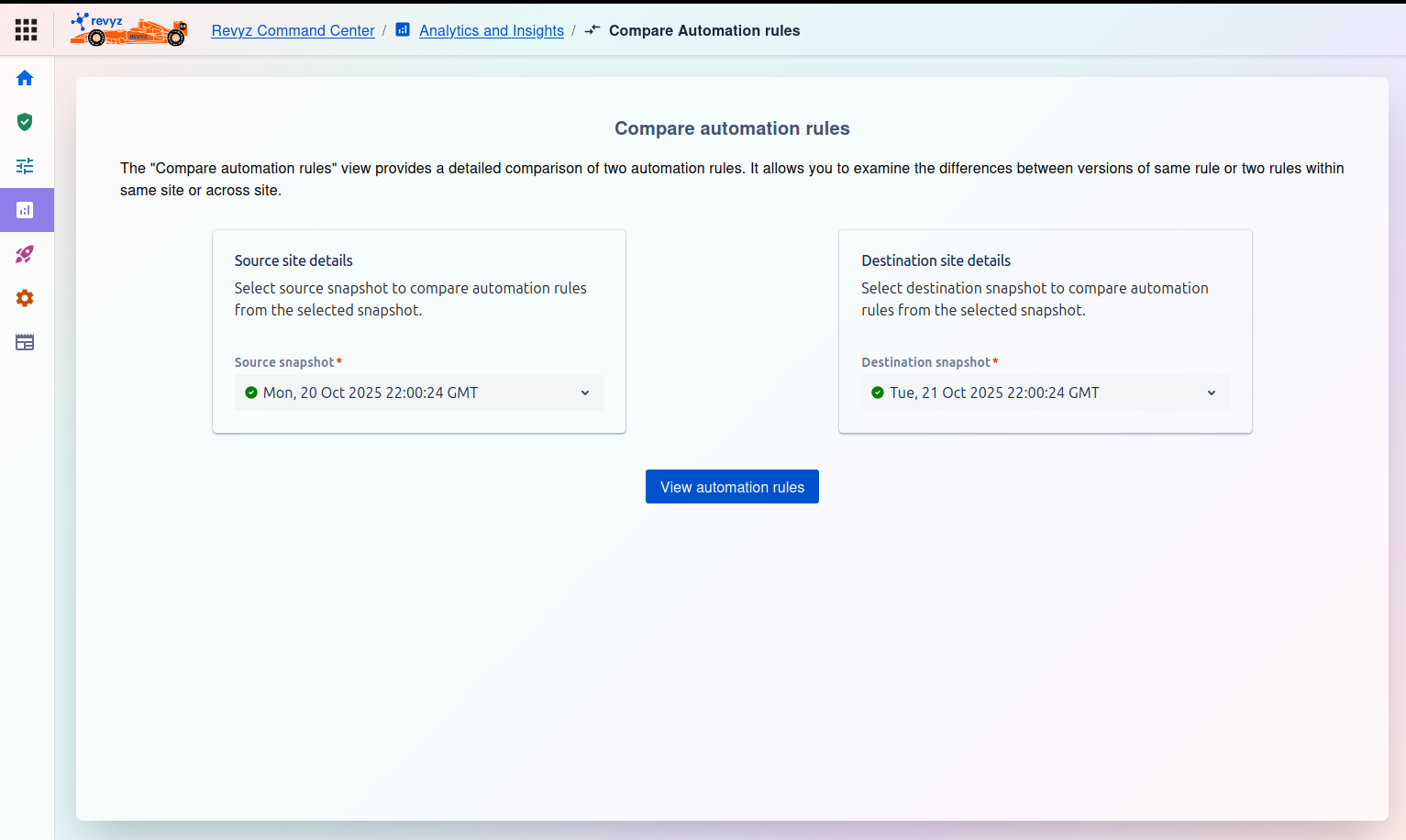This screenshot has height=840, width=1406.
Task: Click the Destination snapshot chevron arrow
Action: pyautogui.click(x=1212, y=392)
